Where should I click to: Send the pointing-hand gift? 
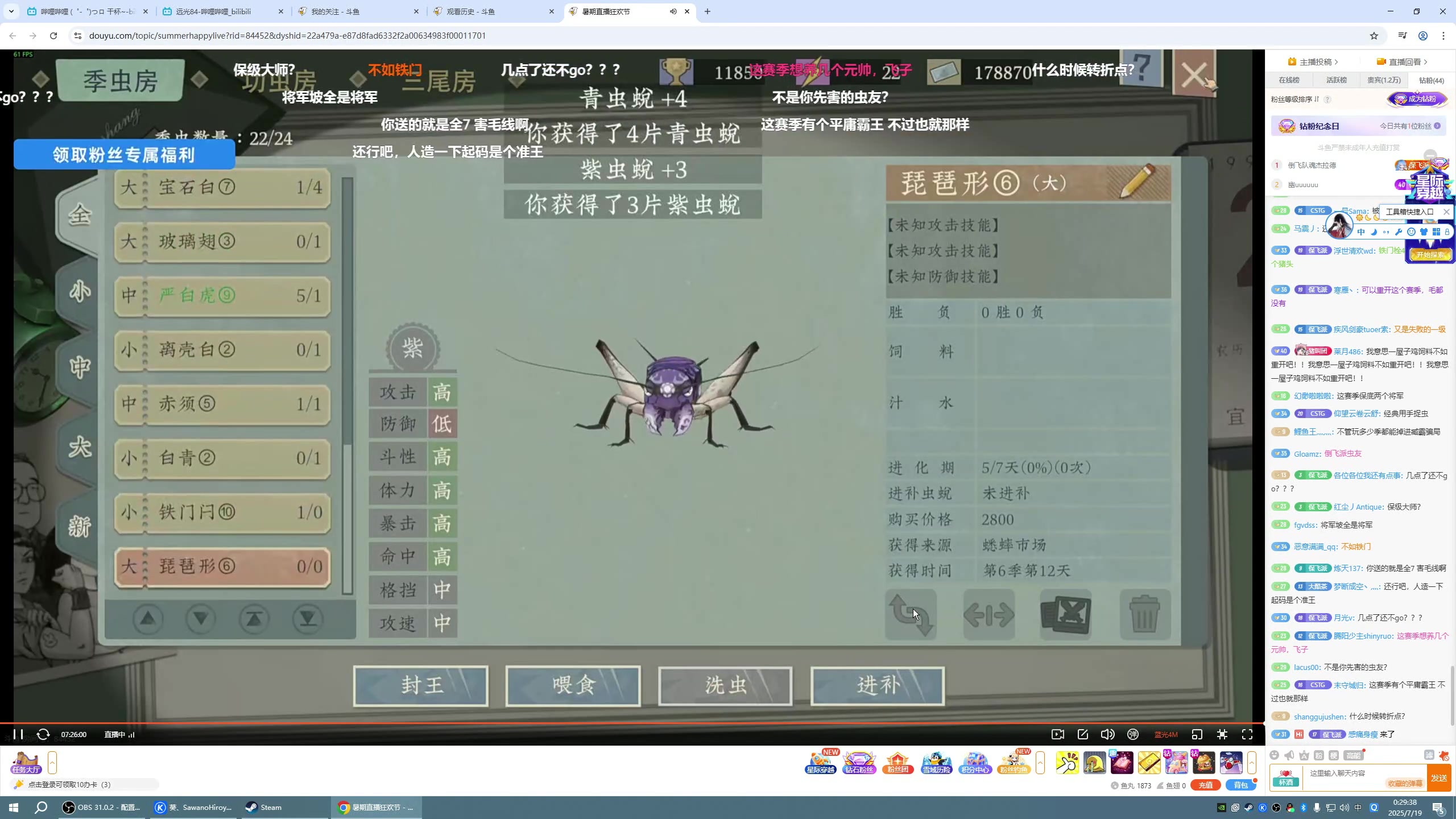point(1068,763)
